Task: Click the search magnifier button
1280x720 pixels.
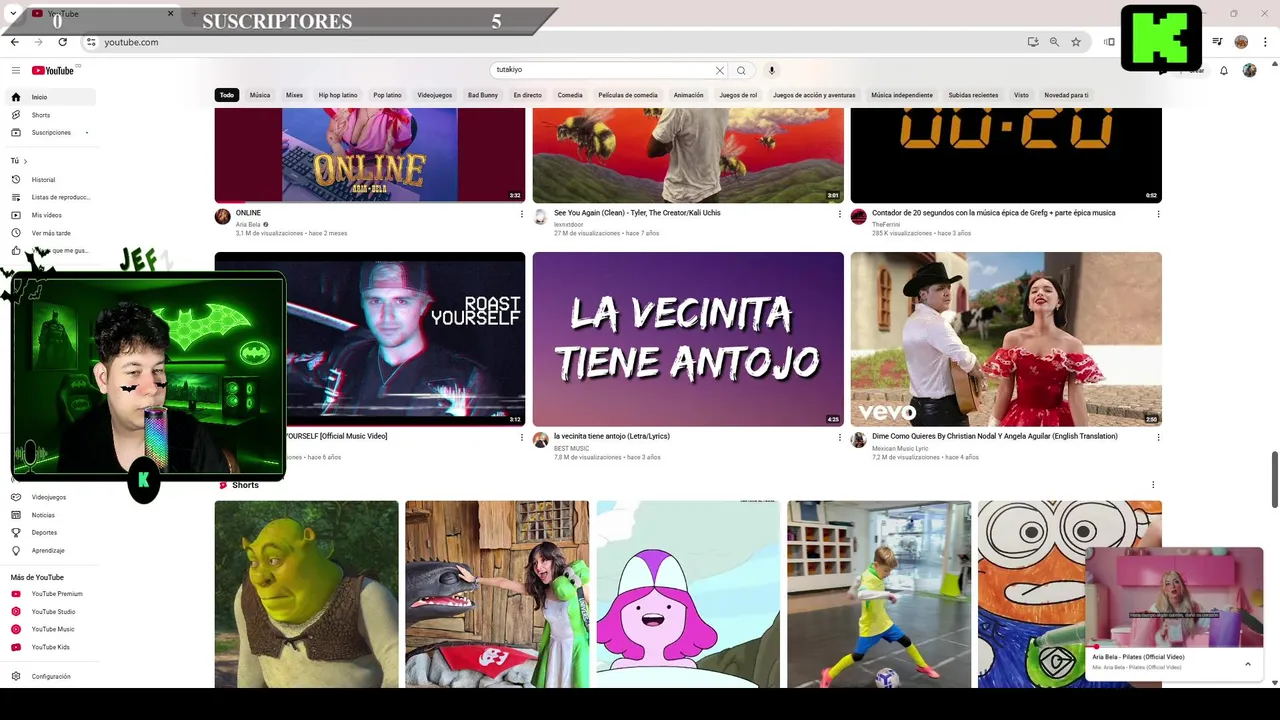Action: pyautogui.click(x=741, y=70)
